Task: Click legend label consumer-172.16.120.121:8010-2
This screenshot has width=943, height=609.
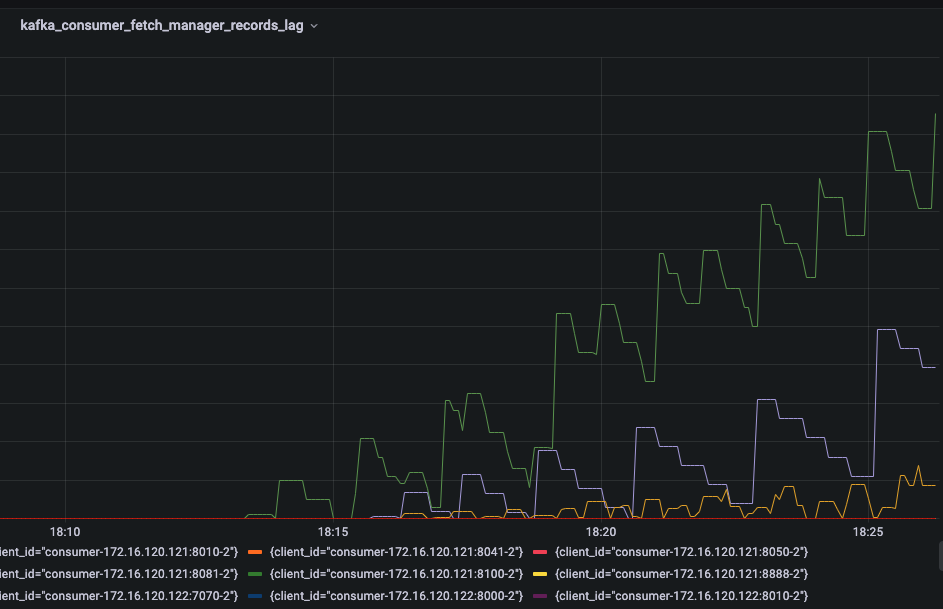Action: [x=118, y=552]
